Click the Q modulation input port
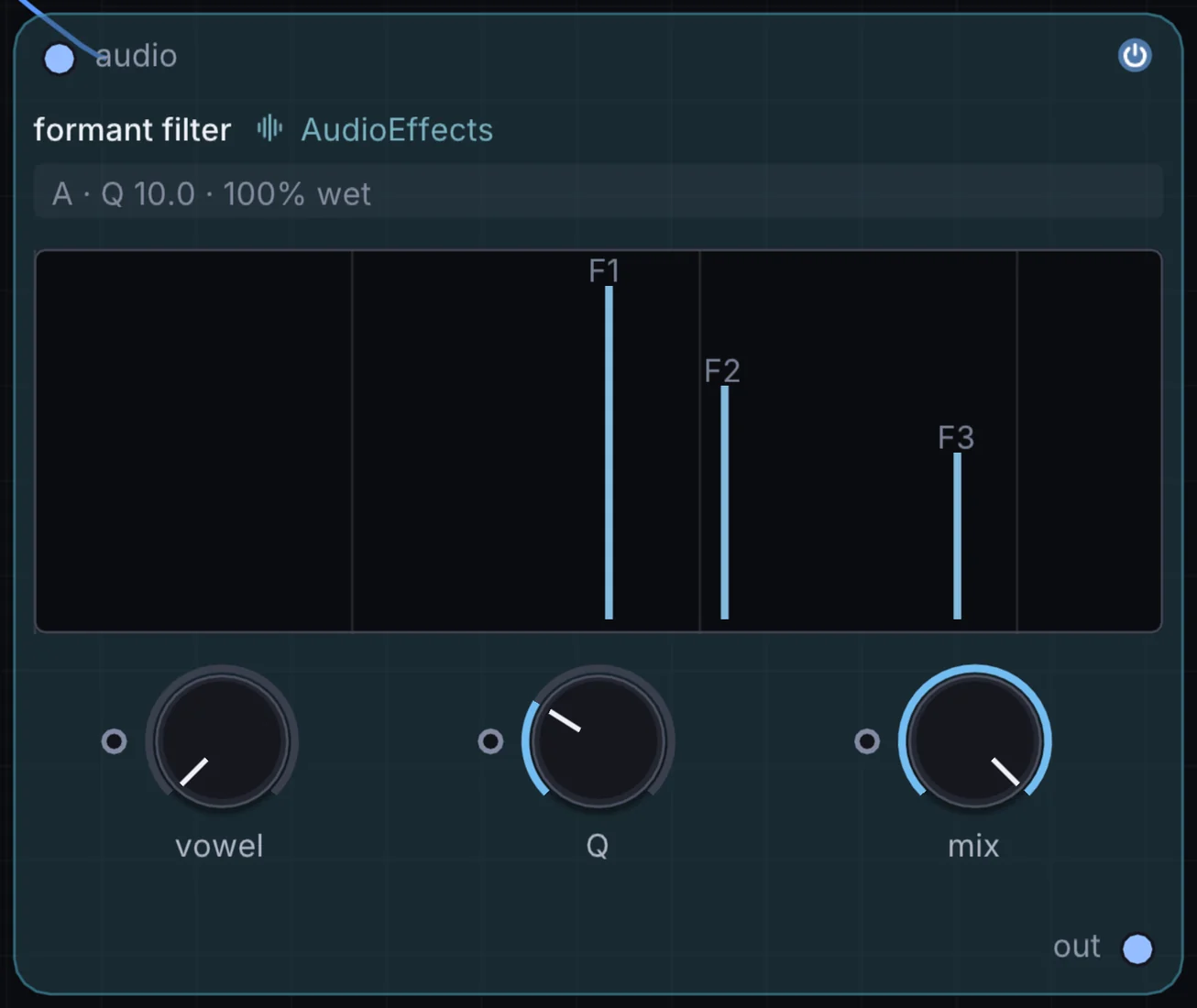The height and width of the screenshot is (1008, 1197). [490, 741]
